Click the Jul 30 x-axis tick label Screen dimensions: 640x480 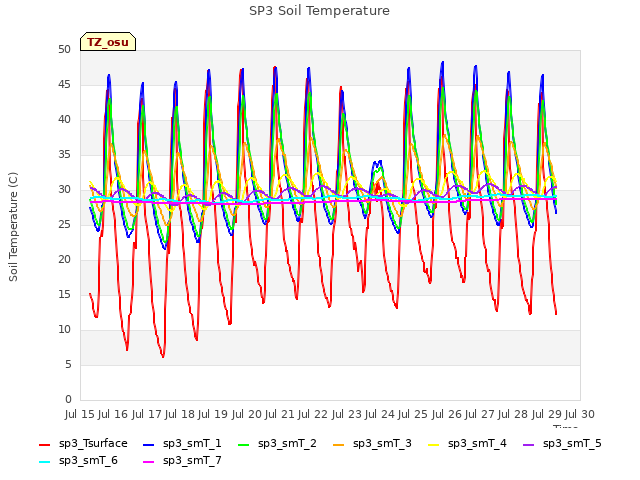coord(580,414)
